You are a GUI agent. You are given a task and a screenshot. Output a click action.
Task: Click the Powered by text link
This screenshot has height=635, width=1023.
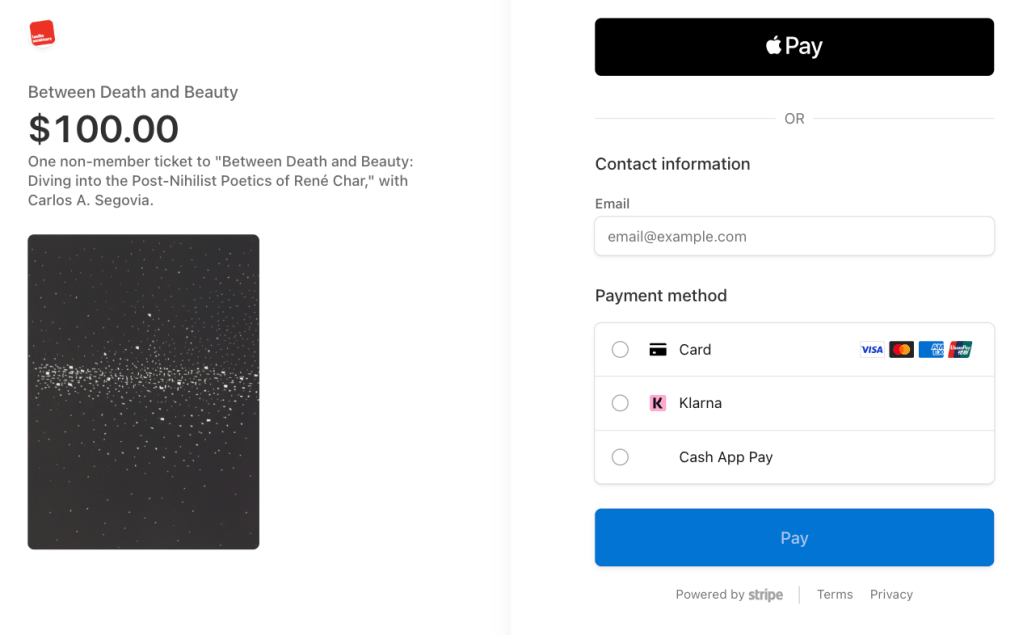(709, 595)
